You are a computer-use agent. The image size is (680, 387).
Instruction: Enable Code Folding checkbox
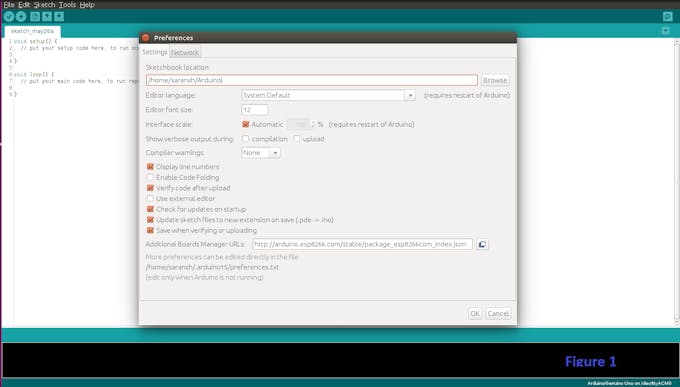(x=150, y=177)
